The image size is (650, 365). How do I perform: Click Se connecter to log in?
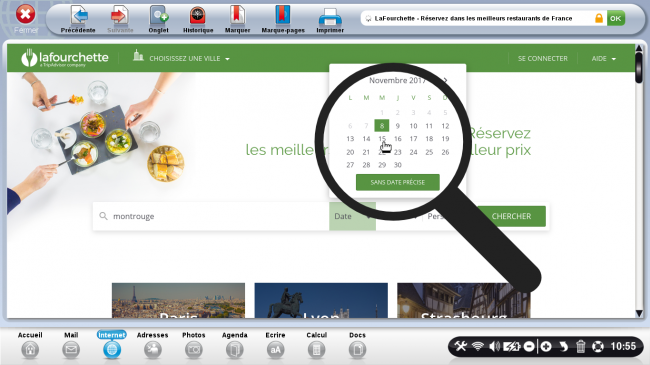pyautogui.click(x=543, y=58)
